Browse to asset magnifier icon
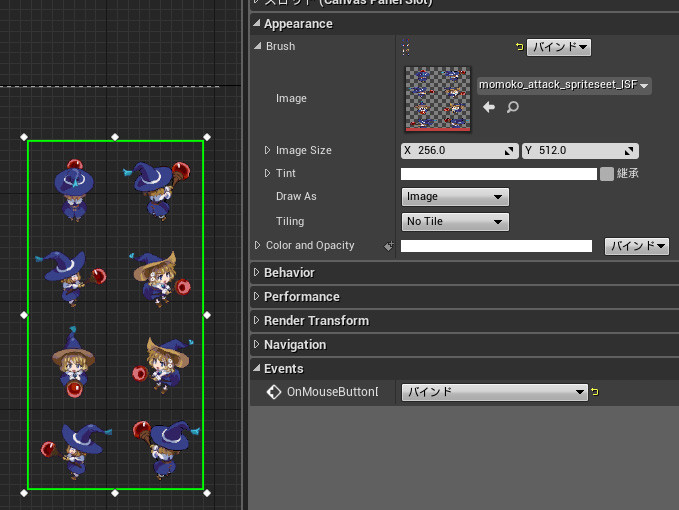This screenshot has height=510, width=679. 513,107
